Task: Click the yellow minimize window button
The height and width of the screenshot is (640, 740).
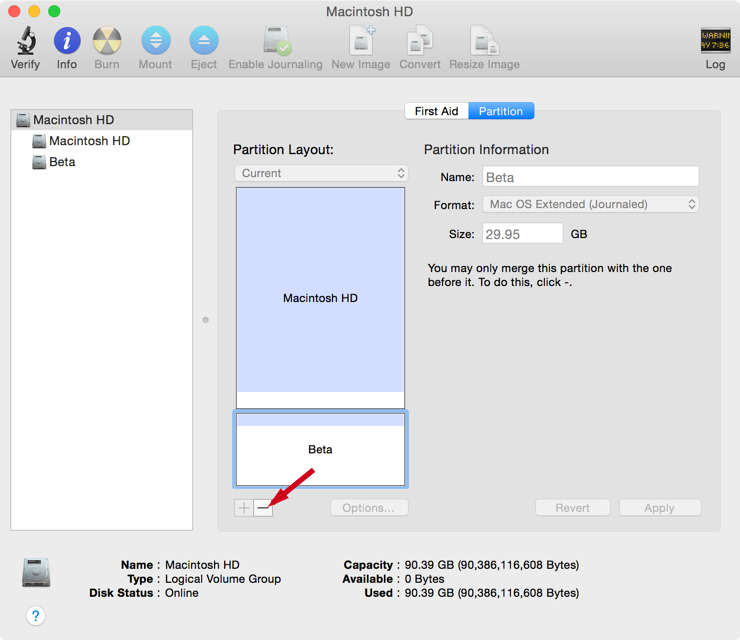Action: pos(34,11)
